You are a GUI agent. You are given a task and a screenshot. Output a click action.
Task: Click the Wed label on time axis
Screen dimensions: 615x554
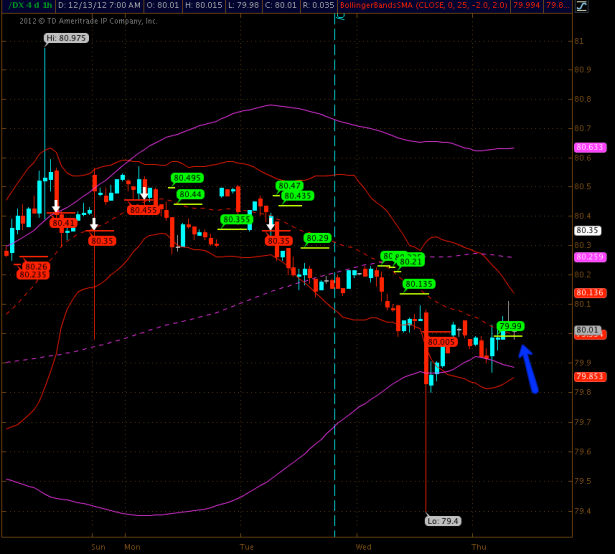pos(363,547)
